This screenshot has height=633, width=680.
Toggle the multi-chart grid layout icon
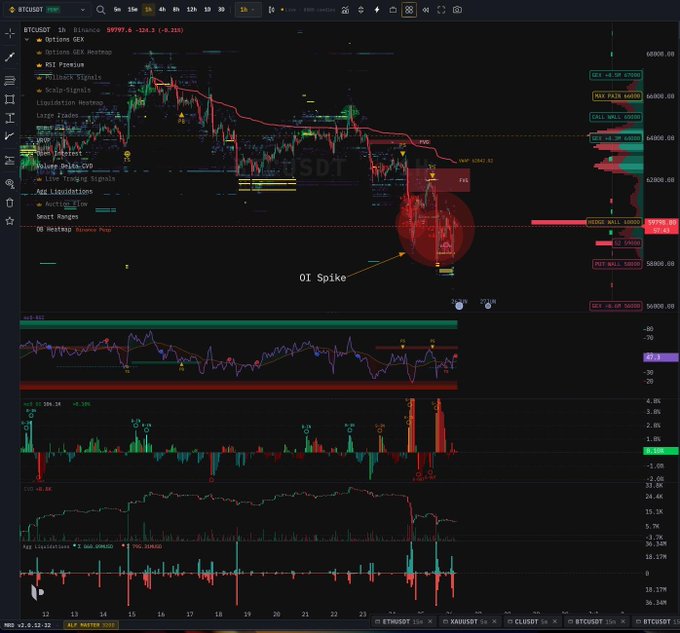[x=409, y=10]
